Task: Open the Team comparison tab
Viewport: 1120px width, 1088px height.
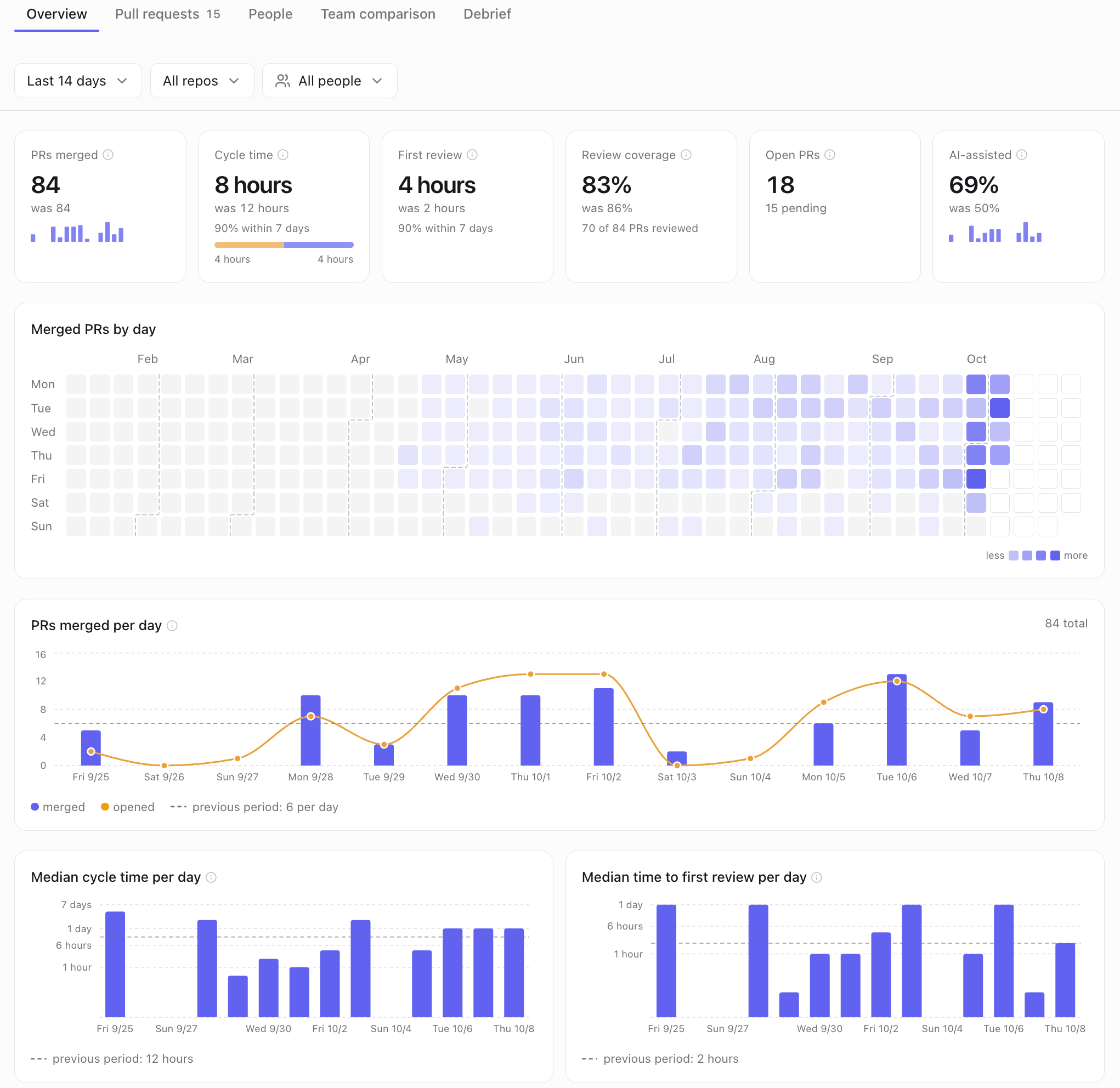Action: tap(378, 14)
